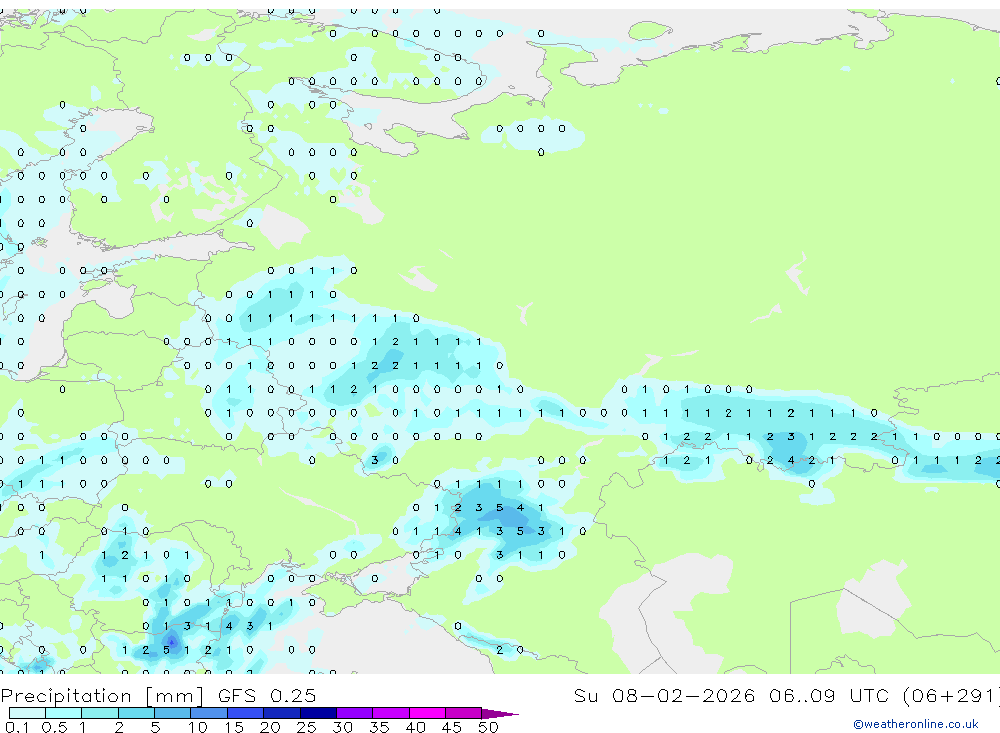Click the '40' legend scale label
Screen dimensions: 1000x733
415,727
